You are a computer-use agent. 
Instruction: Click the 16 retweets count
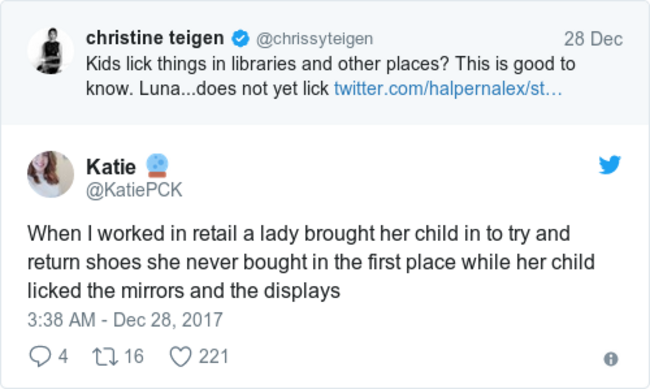(x=134, y=357)
